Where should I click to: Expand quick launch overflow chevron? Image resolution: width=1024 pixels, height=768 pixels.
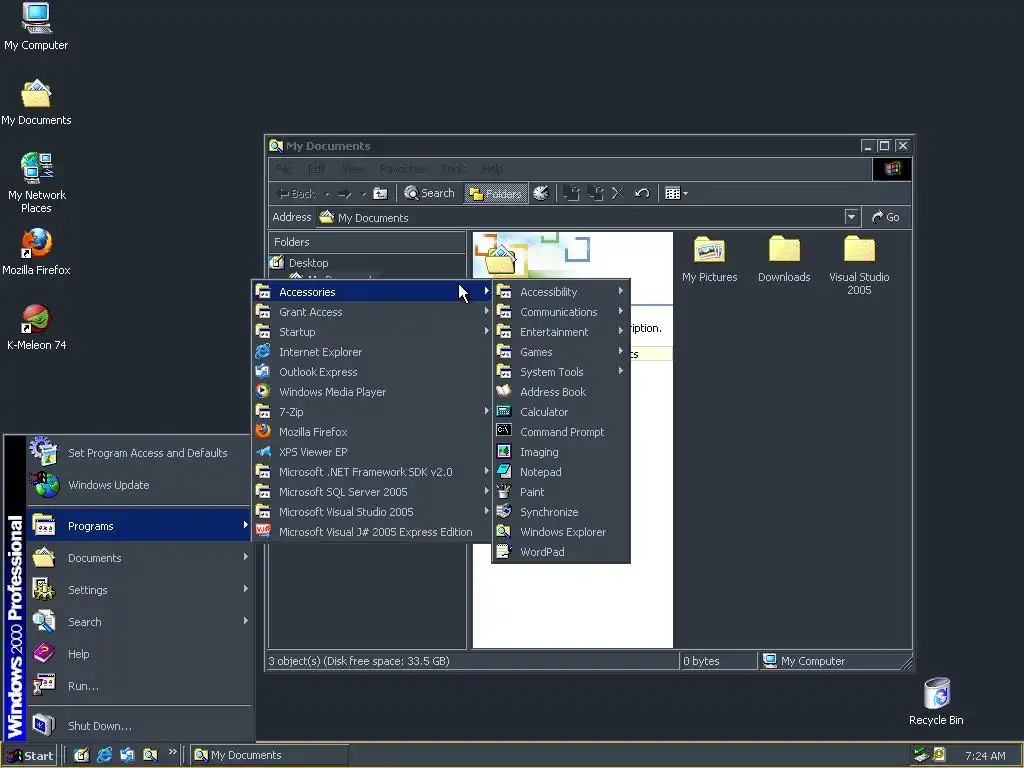click(173, 752)
